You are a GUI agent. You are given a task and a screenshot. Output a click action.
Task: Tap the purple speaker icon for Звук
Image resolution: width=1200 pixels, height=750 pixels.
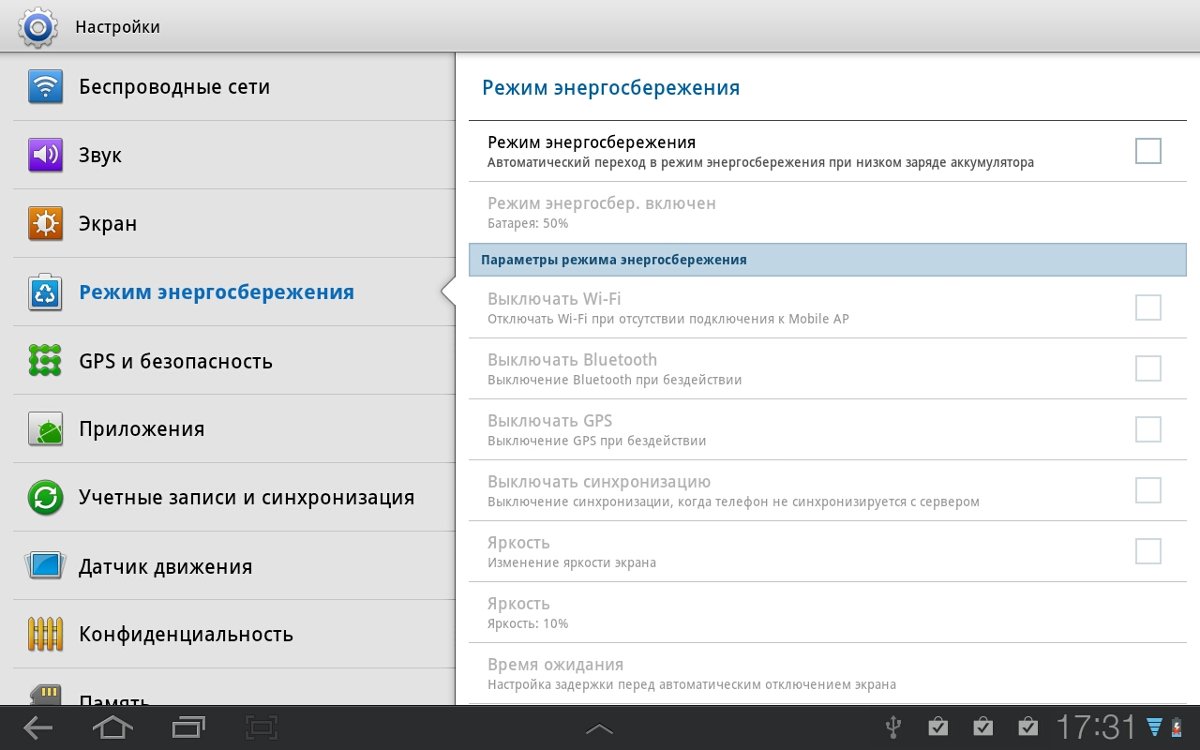45,155
